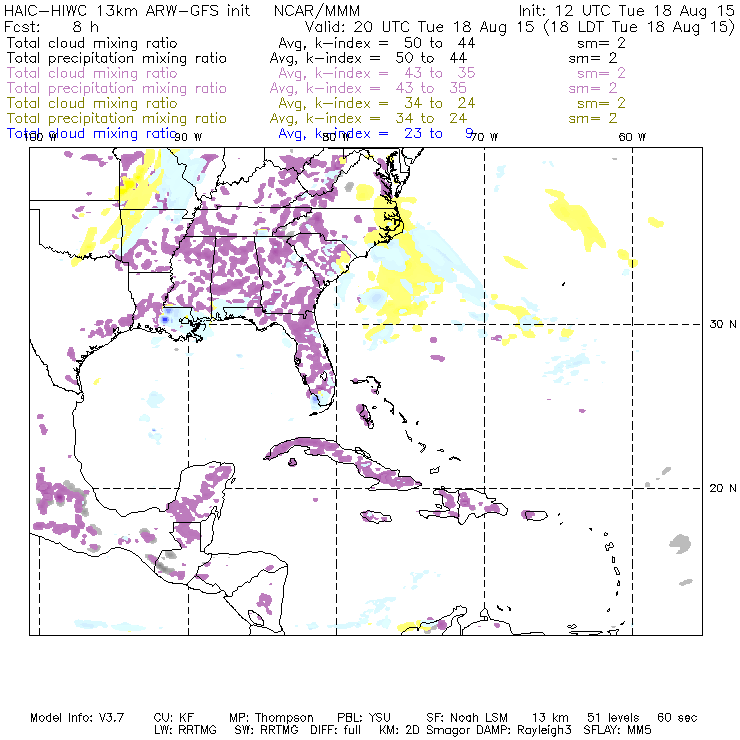Click the black 'Total precipitation mixing ratio' legend label

(117, 58)
